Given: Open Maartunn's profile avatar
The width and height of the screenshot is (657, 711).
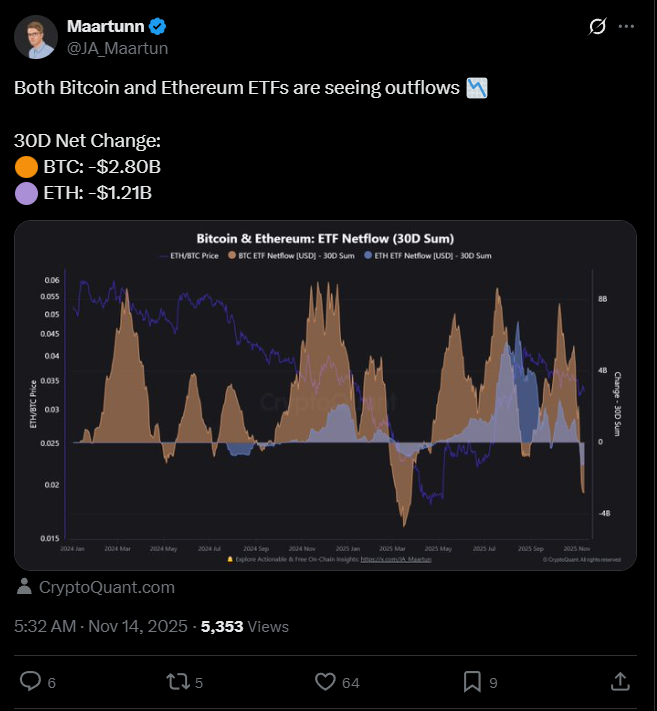Looking at the screenshot, I should tap(35, 37).
